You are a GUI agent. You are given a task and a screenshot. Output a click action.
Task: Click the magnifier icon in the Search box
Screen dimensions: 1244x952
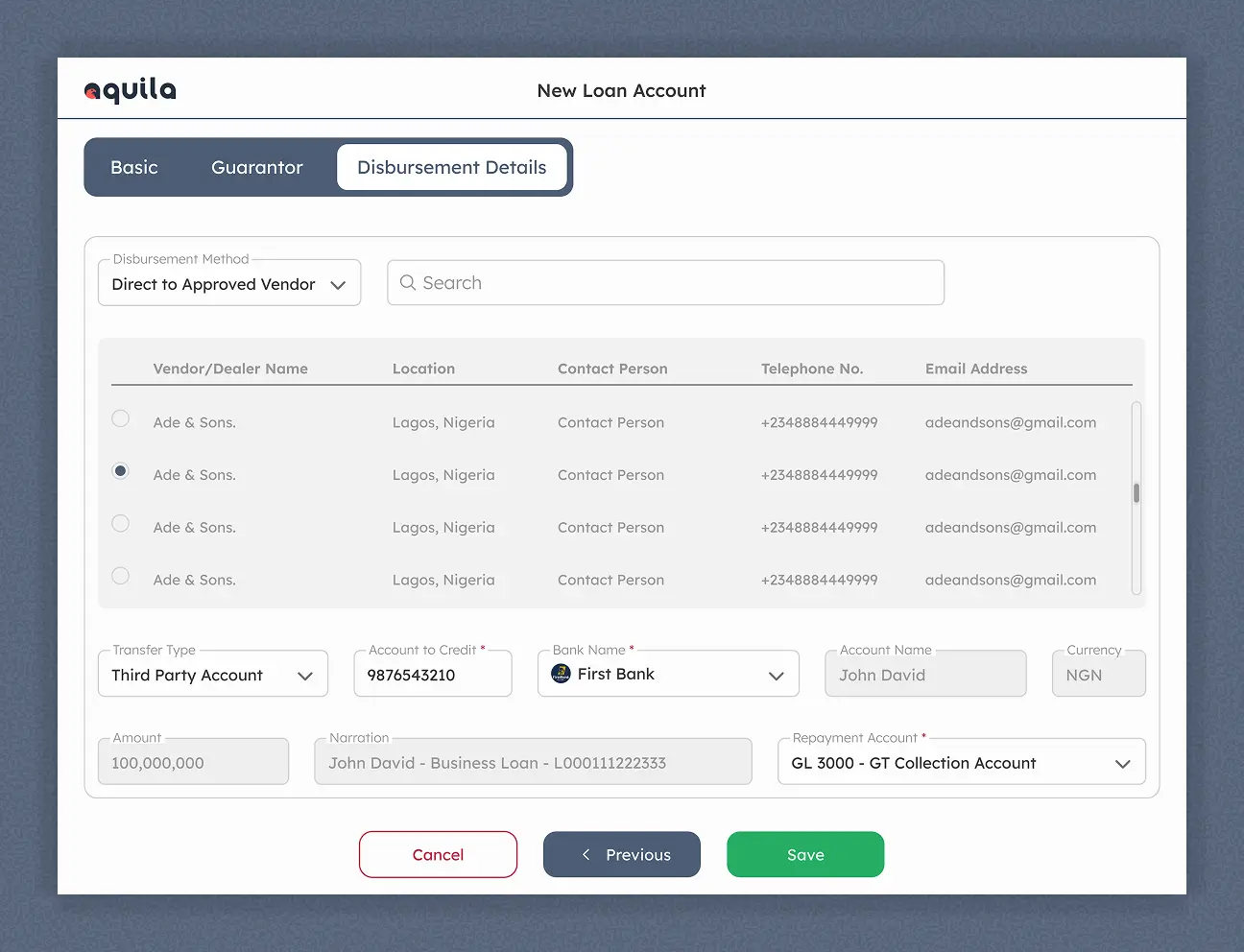(408, 282)
